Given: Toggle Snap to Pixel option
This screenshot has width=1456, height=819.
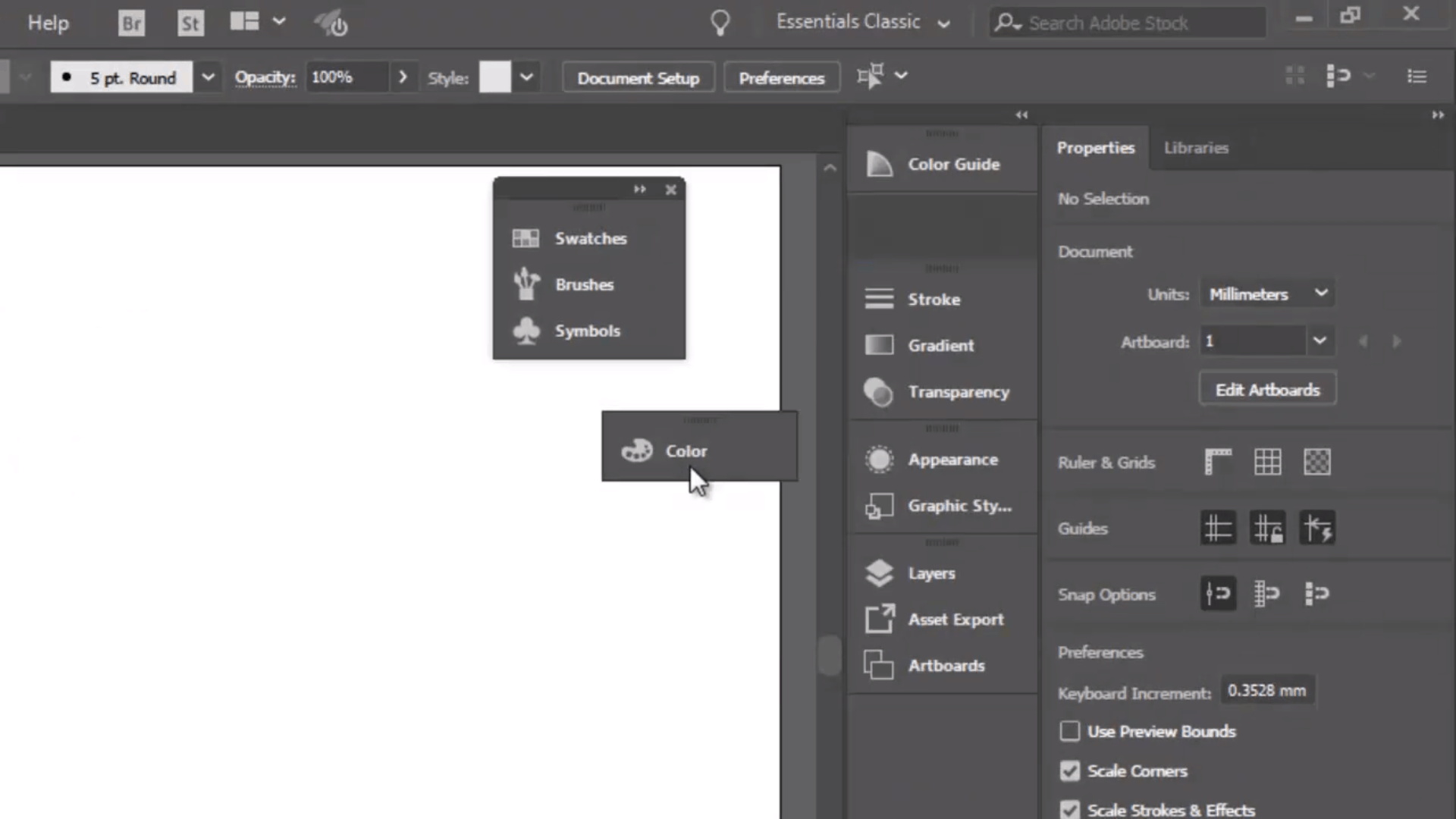Looking at the screenshot, I should point(1317,594).
